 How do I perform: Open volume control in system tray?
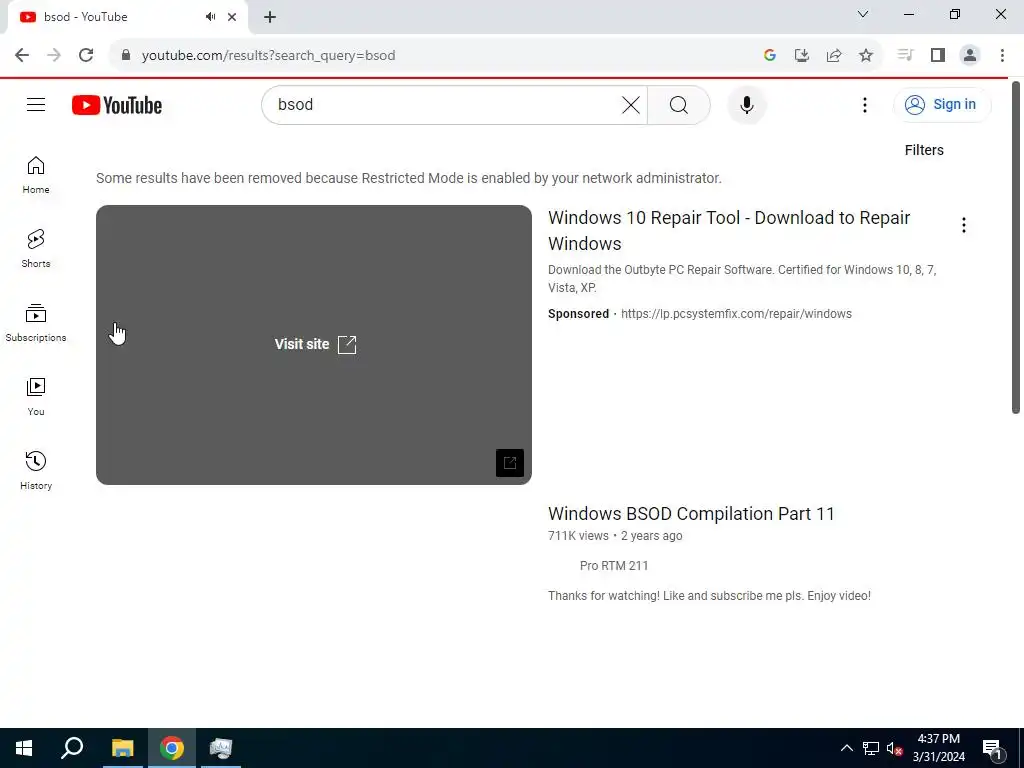(894, 748)
